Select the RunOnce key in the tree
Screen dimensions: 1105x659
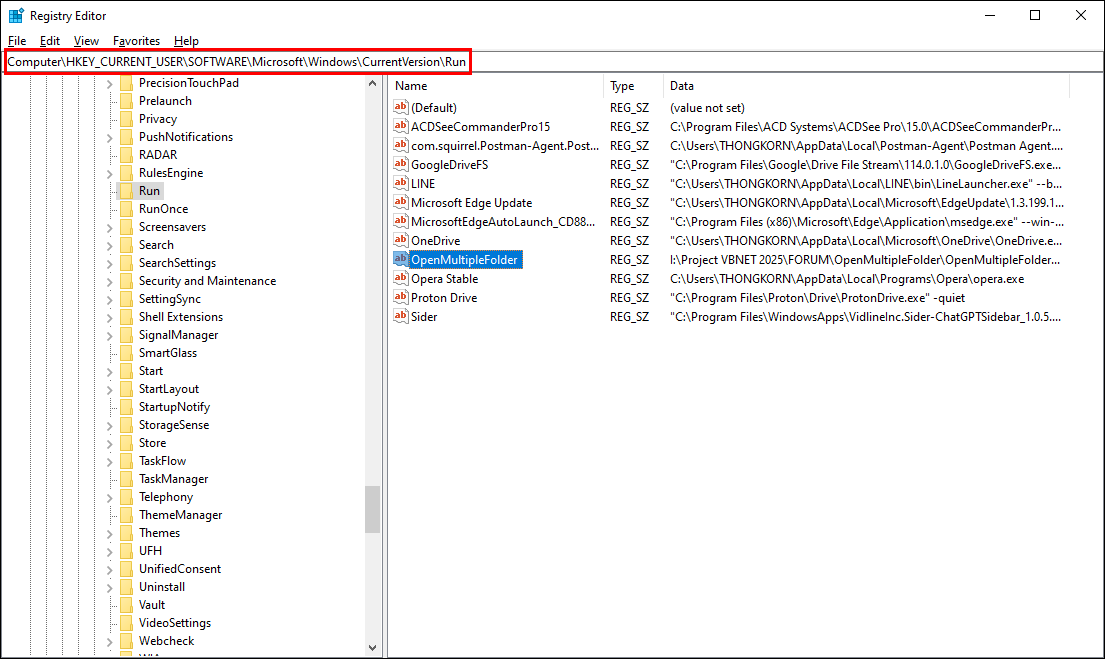pos(163,209)
